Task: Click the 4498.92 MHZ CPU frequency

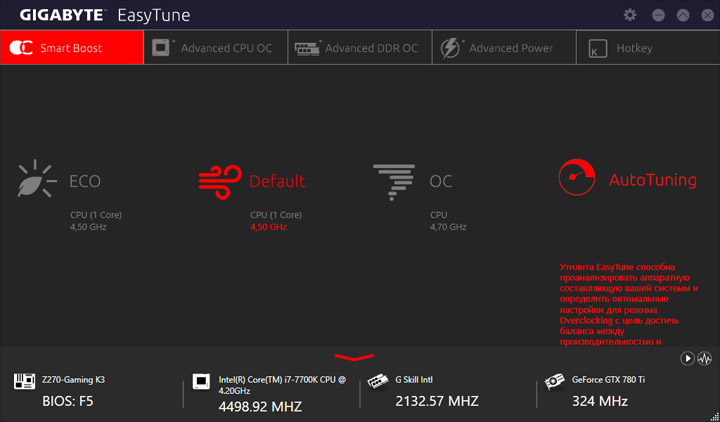Action: 260,407
